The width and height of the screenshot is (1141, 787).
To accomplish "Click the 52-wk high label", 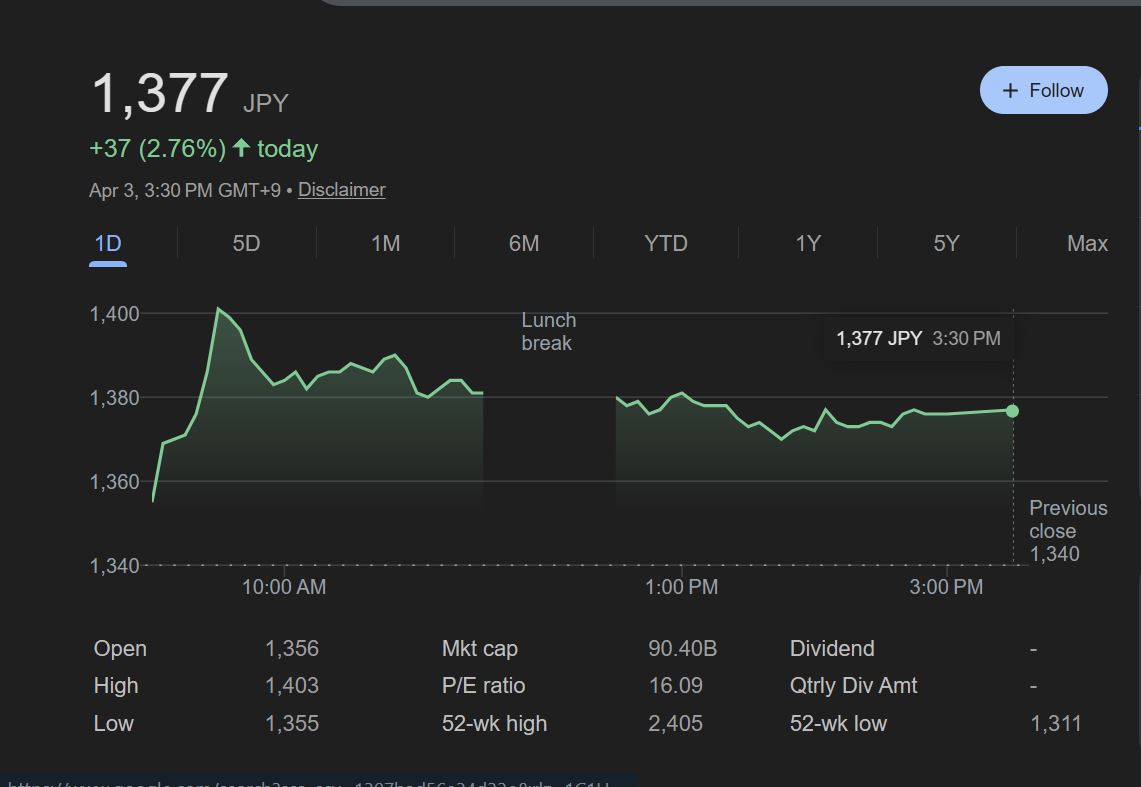I will coord(494,724).
